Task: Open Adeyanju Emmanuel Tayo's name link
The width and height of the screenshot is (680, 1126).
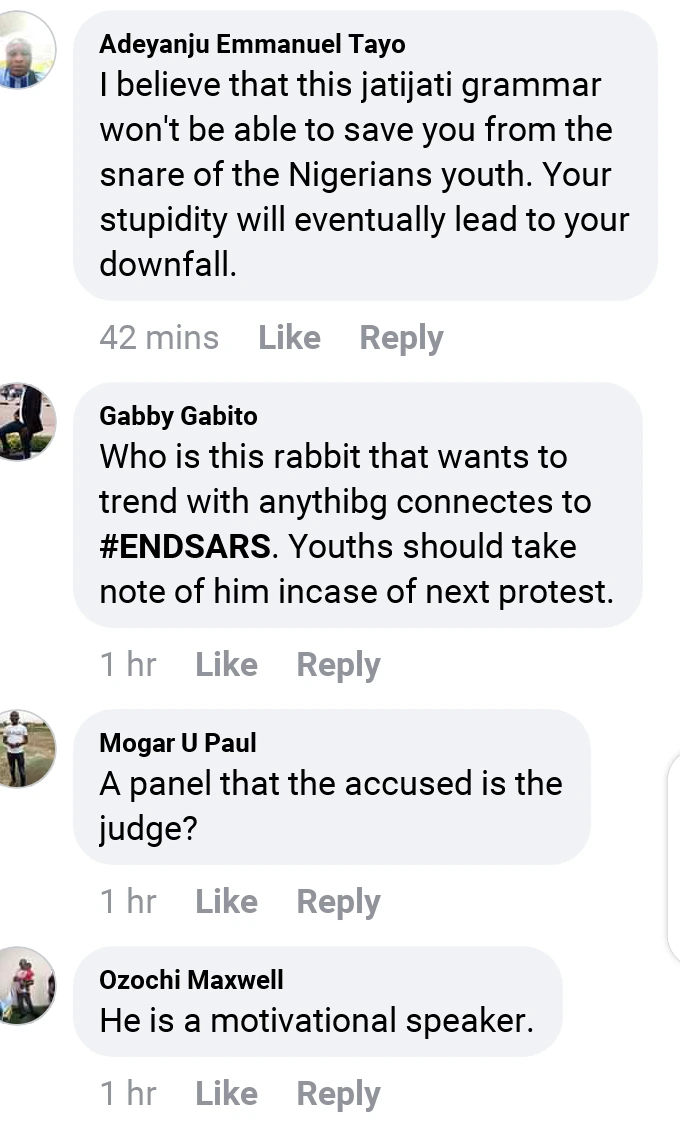Action: (252, 44)
